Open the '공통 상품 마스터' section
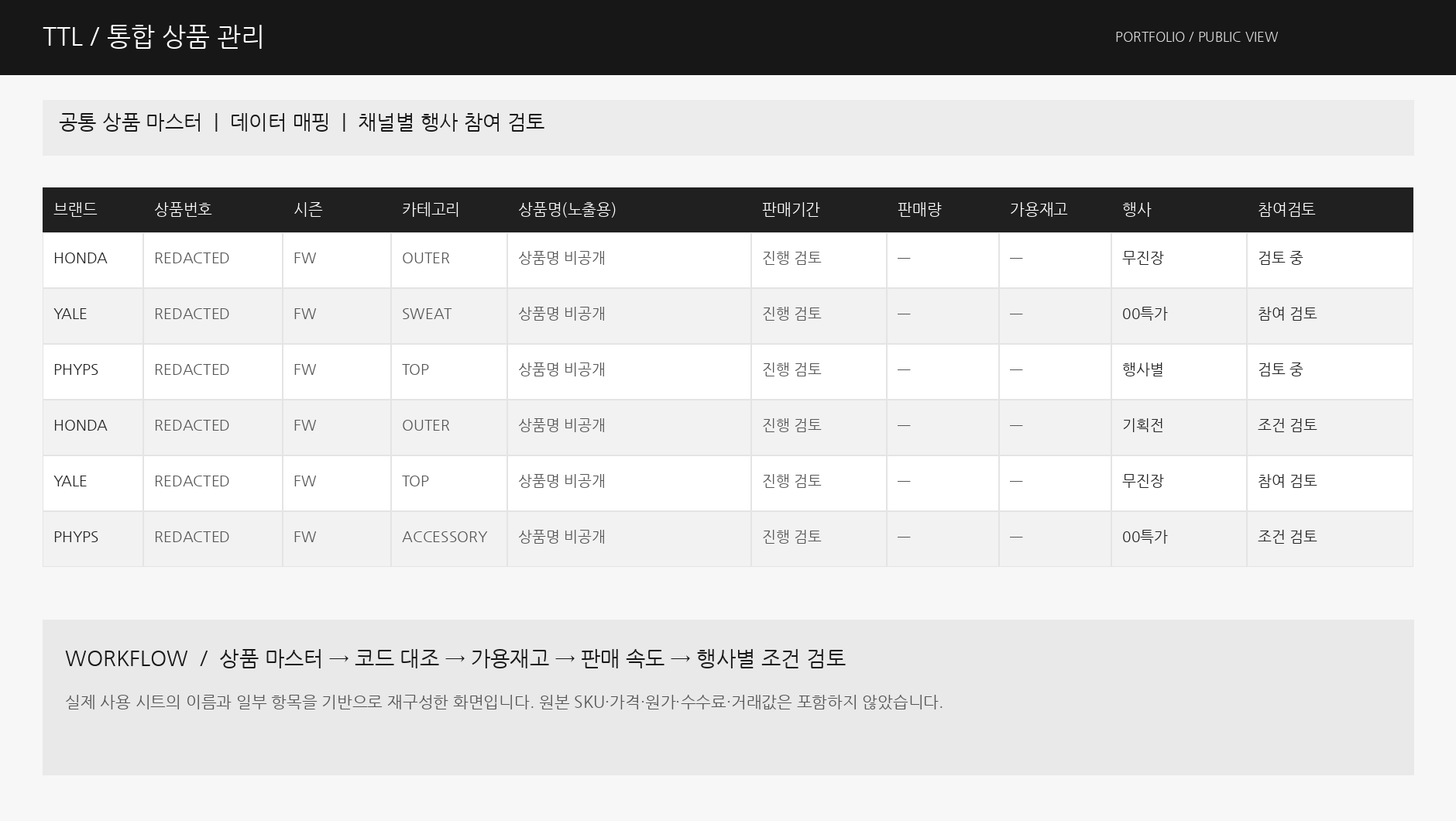1456x821 pixels. (130, 122)
